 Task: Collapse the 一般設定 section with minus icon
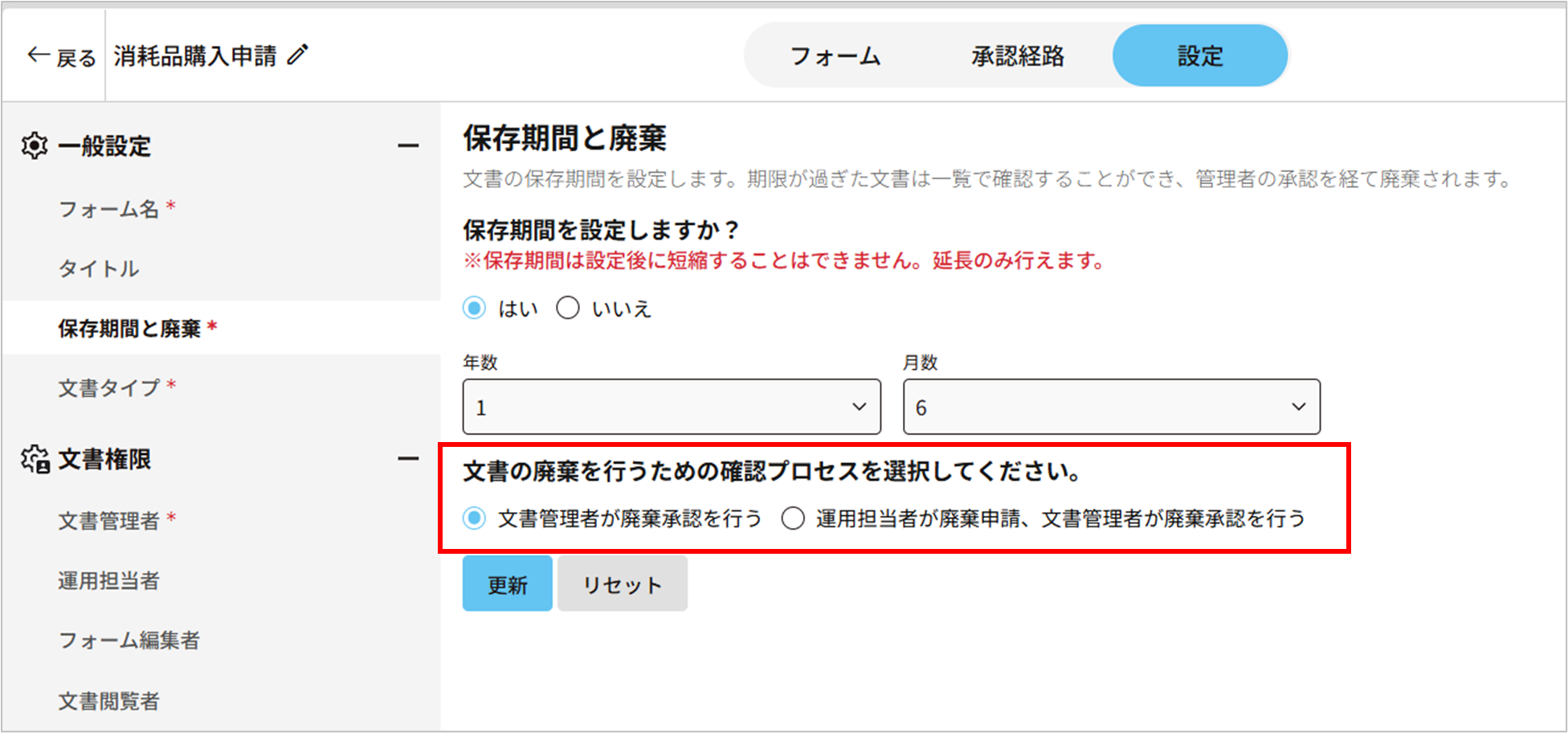click(408, 146)
